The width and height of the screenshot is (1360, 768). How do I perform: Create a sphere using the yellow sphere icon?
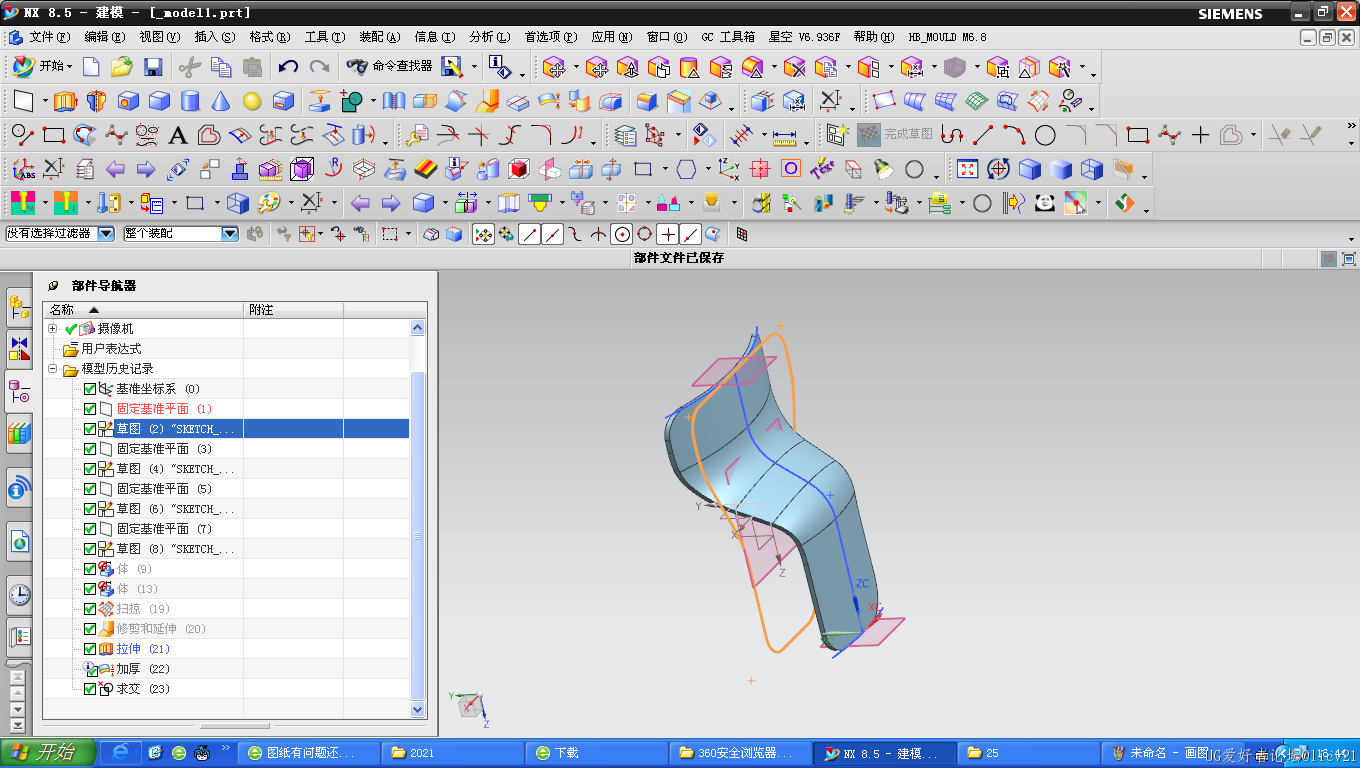point(252,101)
